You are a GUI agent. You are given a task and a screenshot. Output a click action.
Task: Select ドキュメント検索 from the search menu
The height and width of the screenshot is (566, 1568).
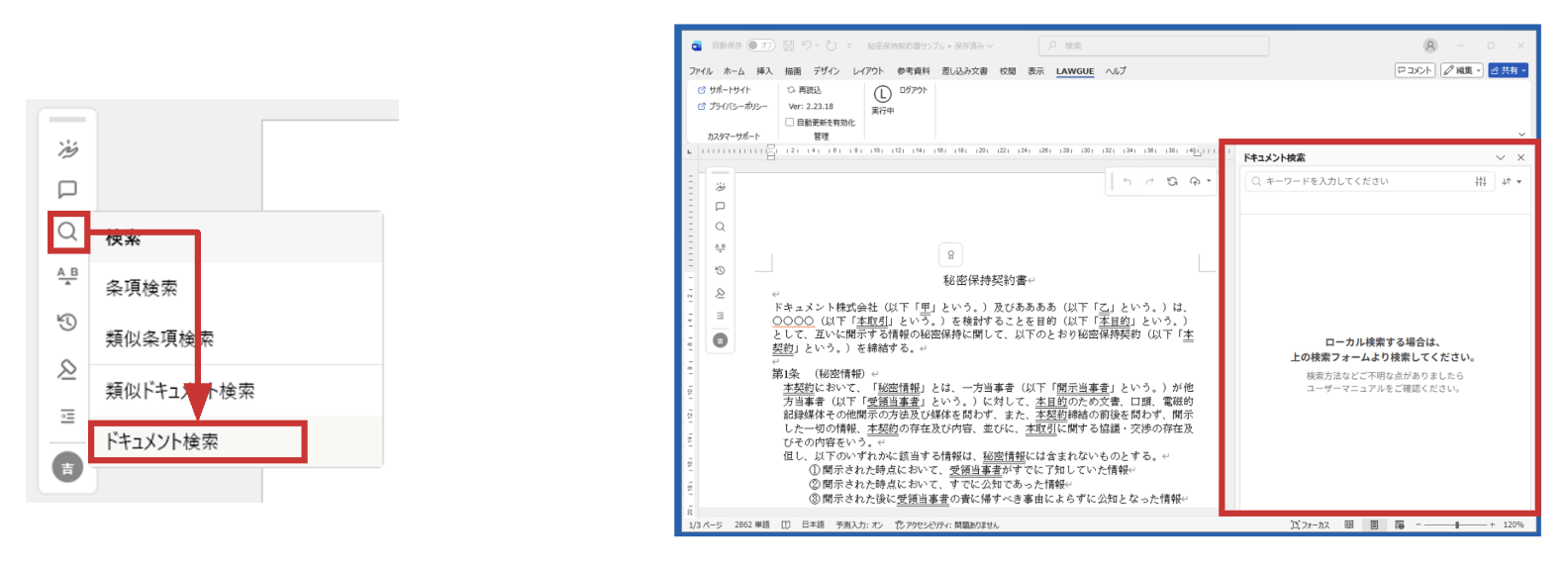(x=197, y=442)
